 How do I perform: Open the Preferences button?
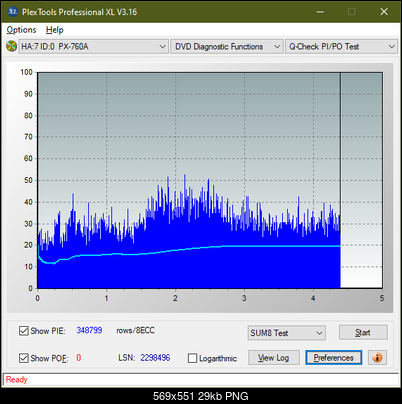coord(333,358)
